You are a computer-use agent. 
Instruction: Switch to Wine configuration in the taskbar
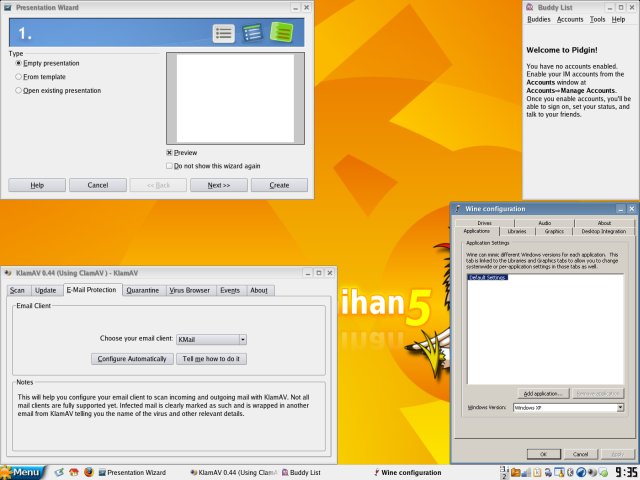point(408,472)
